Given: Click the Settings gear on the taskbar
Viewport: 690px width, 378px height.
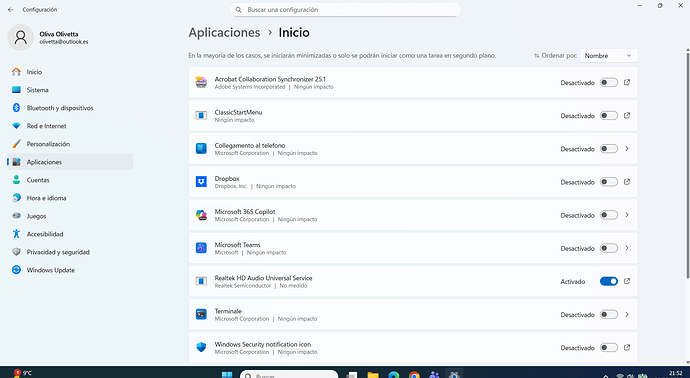Looking at the screenshot, I should pyautogui.click(x=455, y=375).
